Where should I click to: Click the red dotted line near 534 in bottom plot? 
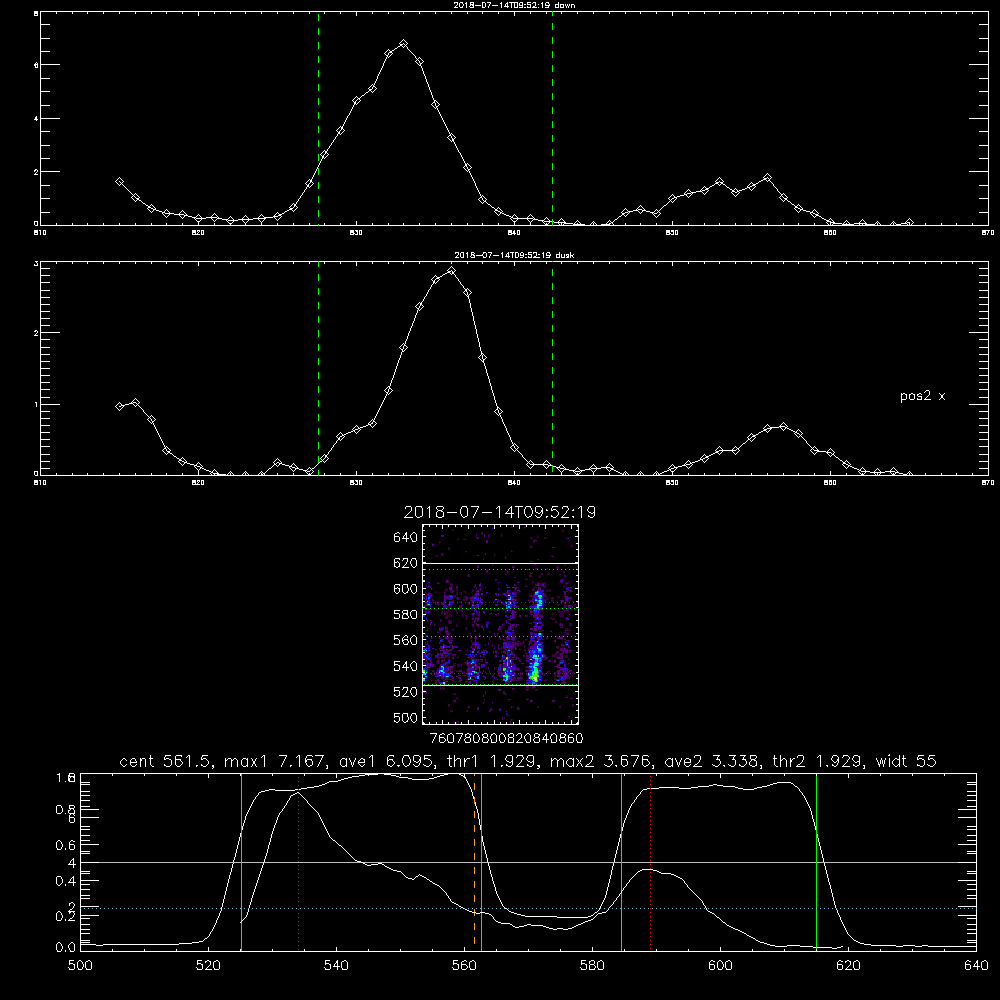(x=298, y=861)
